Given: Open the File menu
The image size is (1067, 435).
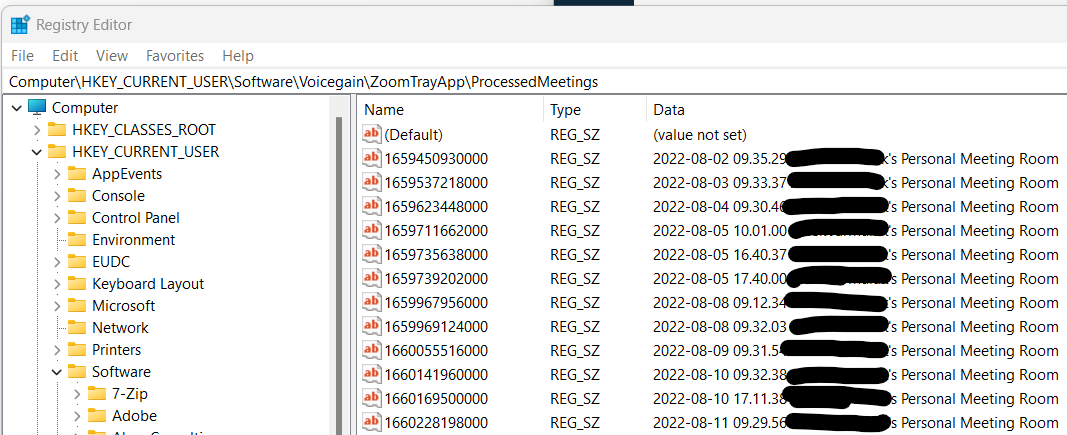Looking at the screenshot, I should (x=22, y=56).
